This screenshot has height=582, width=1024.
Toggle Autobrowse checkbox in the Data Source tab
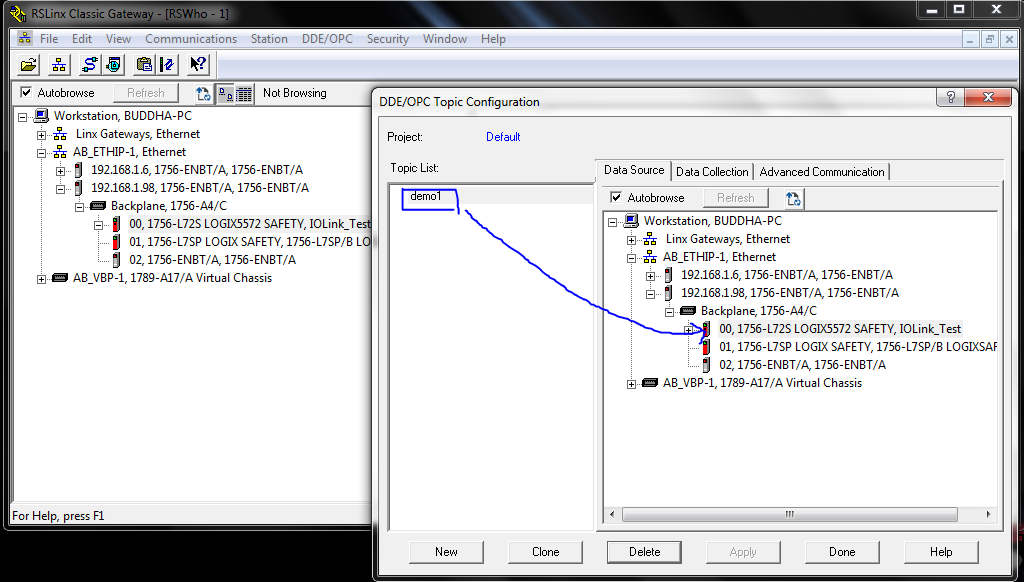pos(616,197)
